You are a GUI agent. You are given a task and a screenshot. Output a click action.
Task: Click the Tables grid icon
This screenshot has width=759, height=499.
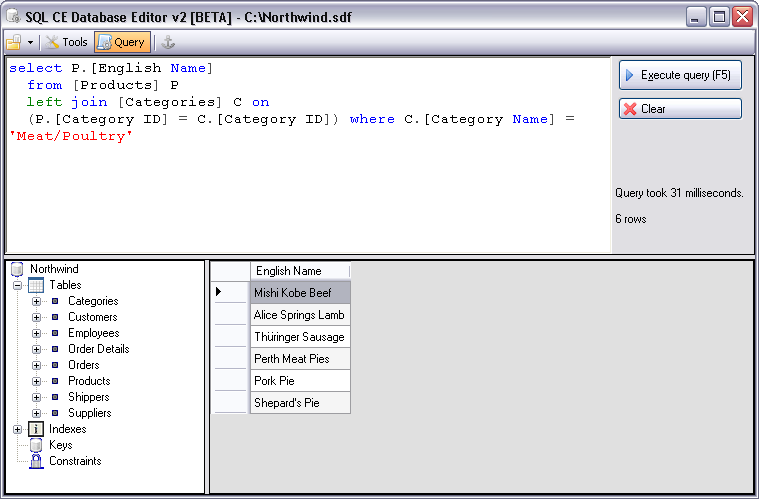[36, 285]
